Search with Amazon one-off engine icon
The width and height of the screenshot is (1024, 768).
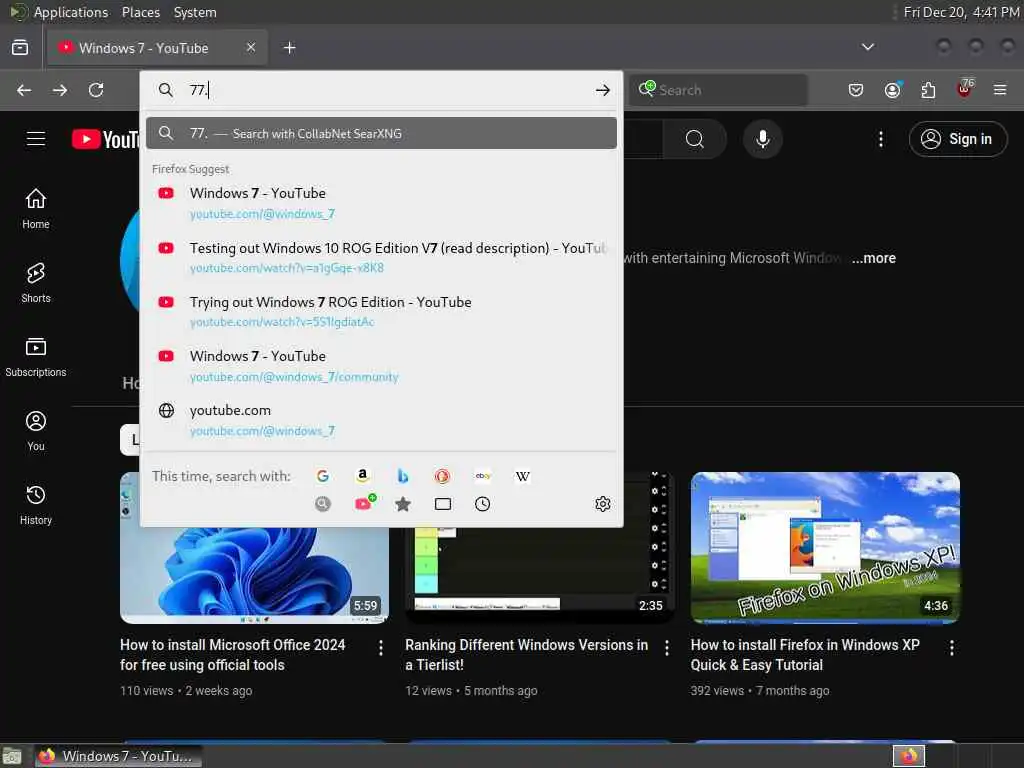click(362, 476)
